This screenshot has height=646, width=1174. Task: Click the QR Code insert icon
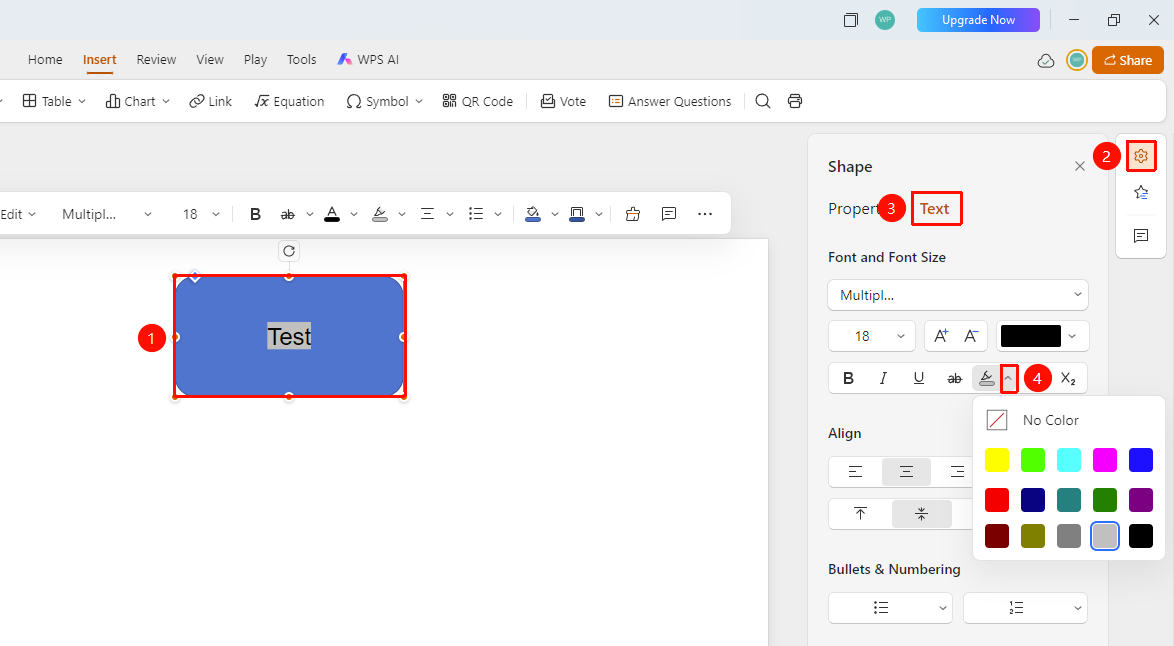click(x=449, y=101)
